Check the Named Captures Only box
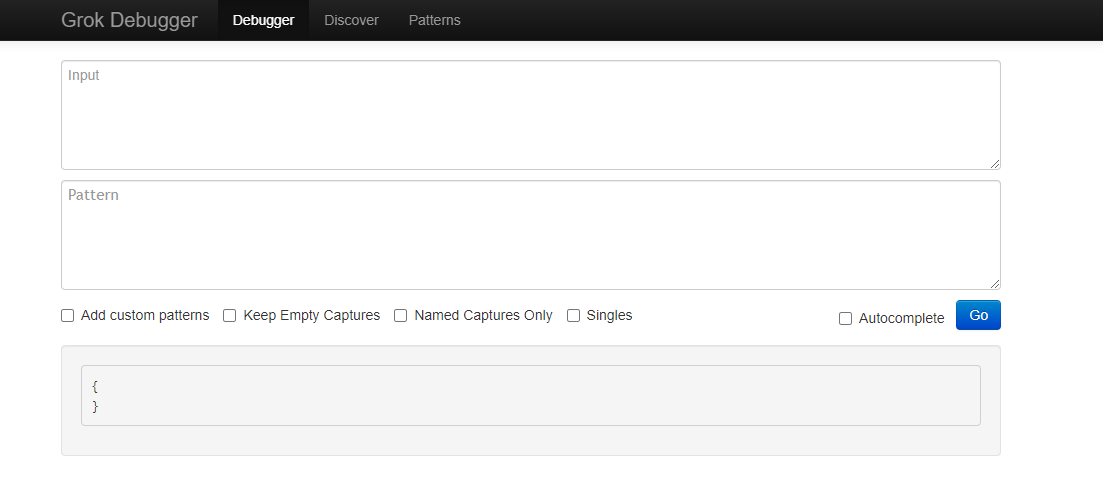This screenshot has height=491, width=1103. point(400,316)
